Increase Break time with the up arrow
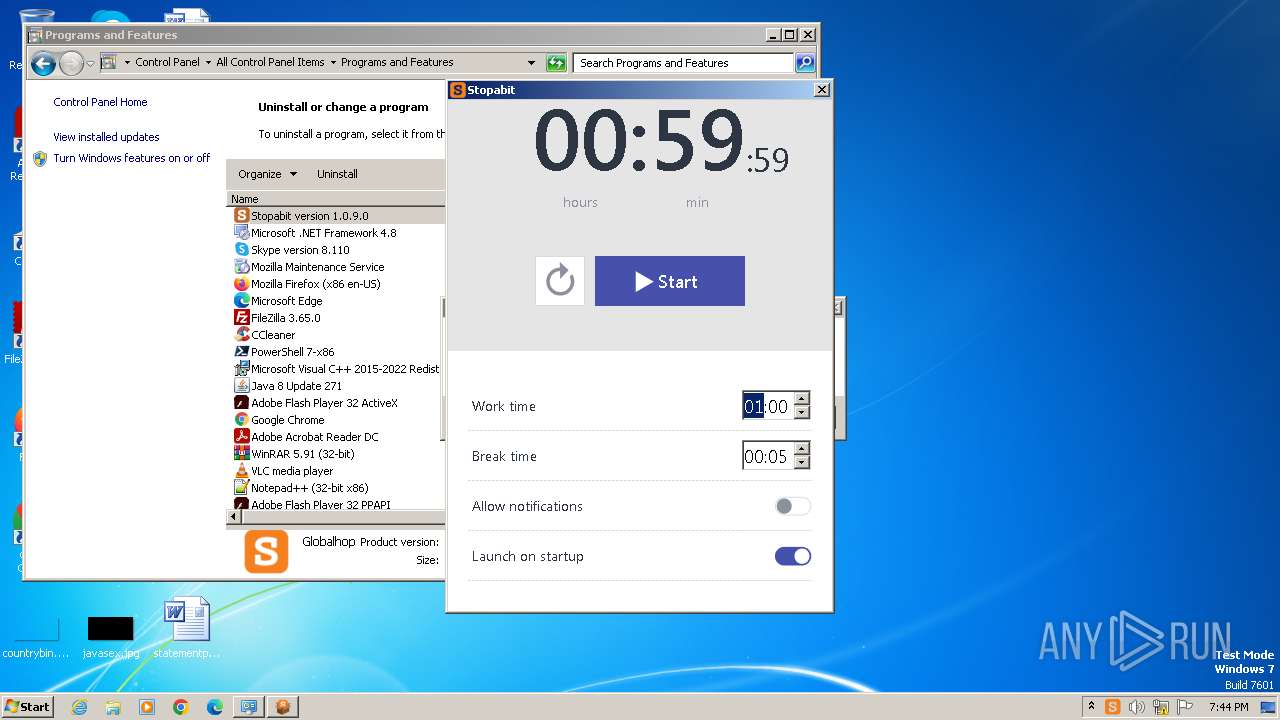Screen dimensions: 1280x720 click(x=801, y=449)
